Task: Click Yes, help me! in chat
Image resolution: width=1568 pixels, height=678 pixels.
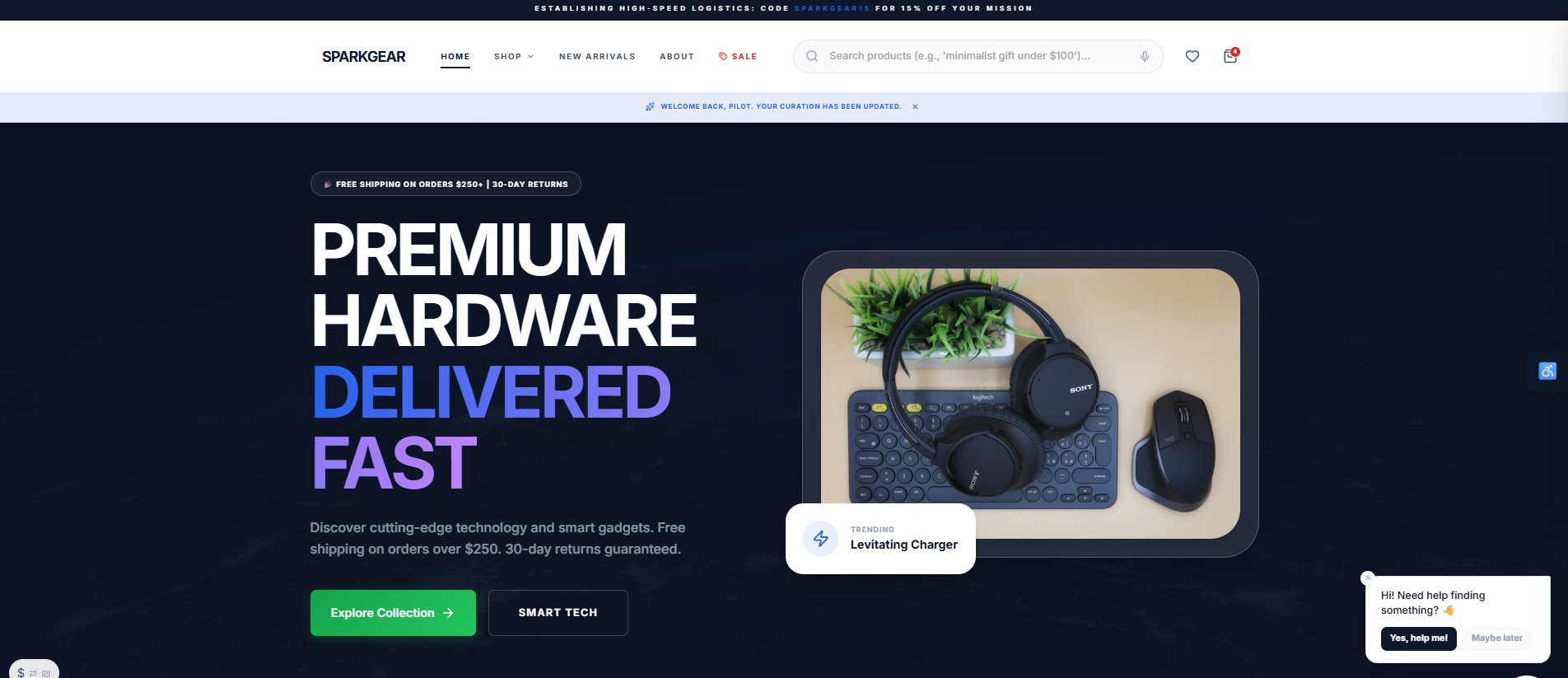Action: [x=1419, y=638]
